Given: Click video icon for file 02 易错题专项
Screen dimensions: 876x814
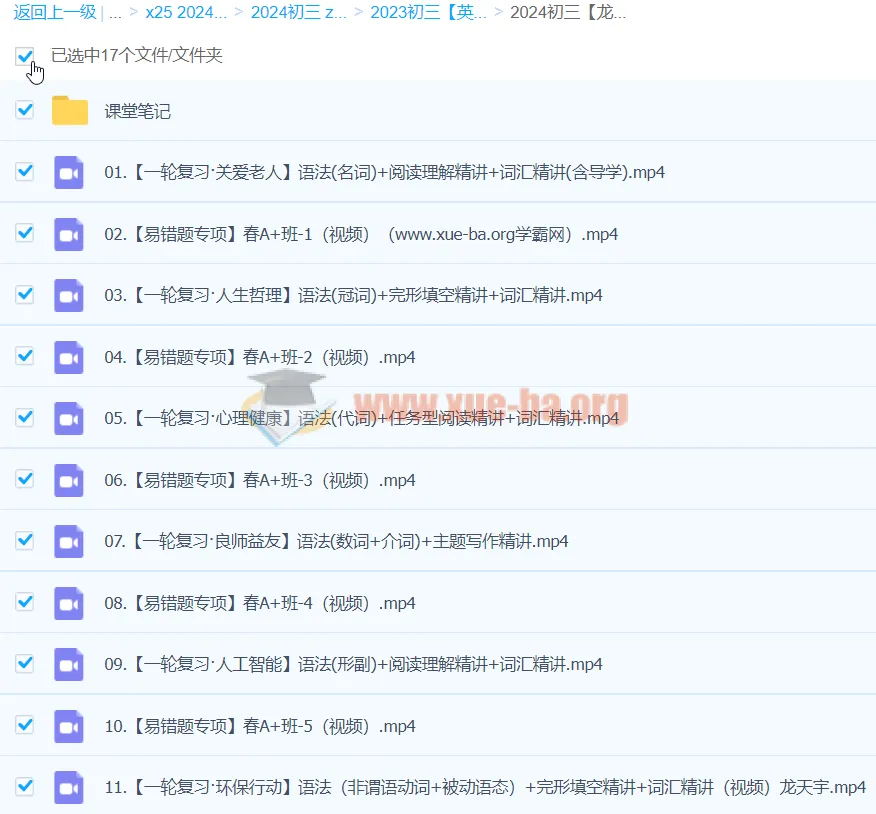Looking at the screenshot, I should (x=69, y=234).
